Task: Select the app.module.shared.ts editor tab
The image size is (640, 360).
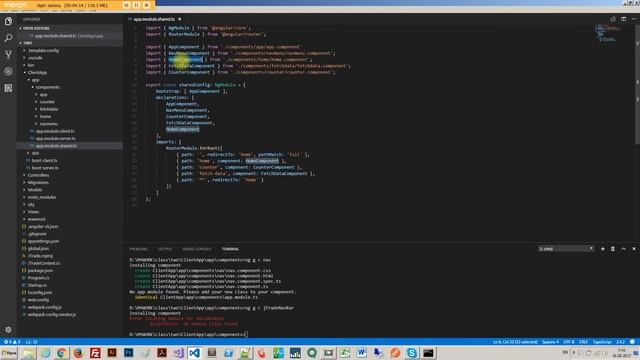Action: tap(154, 19)
